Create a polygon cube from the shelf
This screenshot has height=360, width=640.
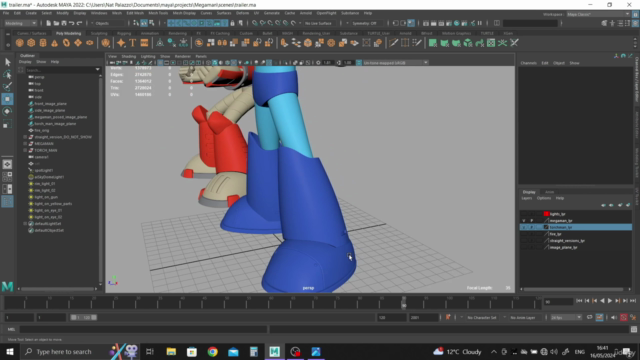(x=31, y=43)
